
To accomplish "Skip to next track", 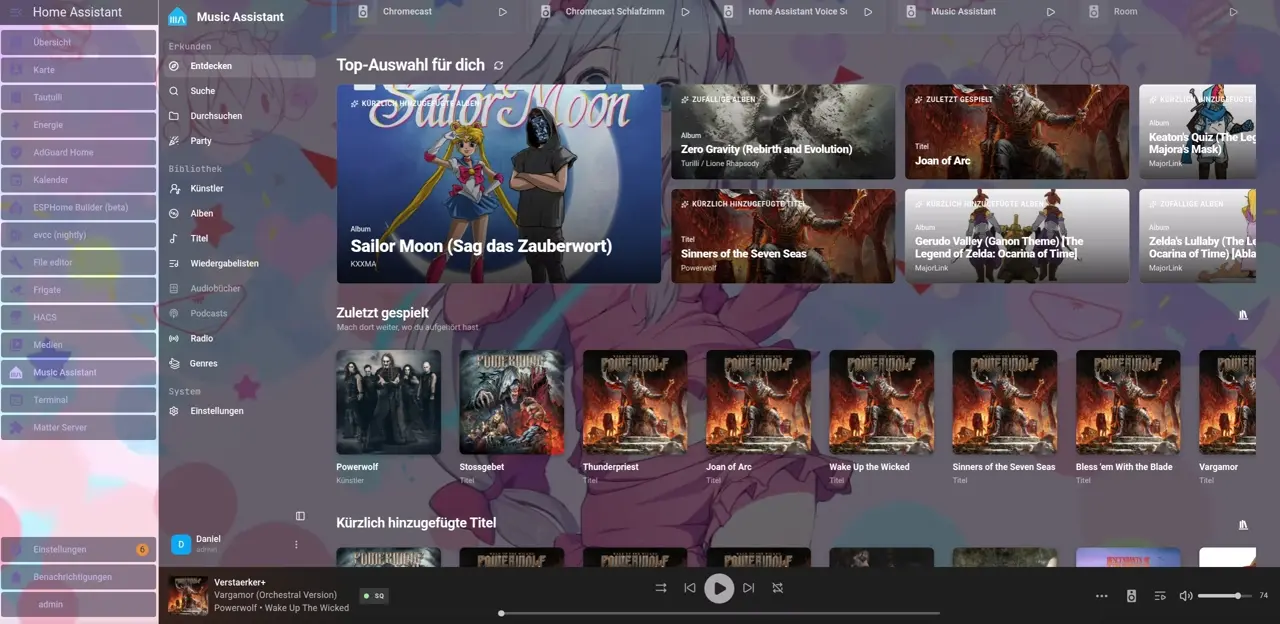I will pos(748,588).
